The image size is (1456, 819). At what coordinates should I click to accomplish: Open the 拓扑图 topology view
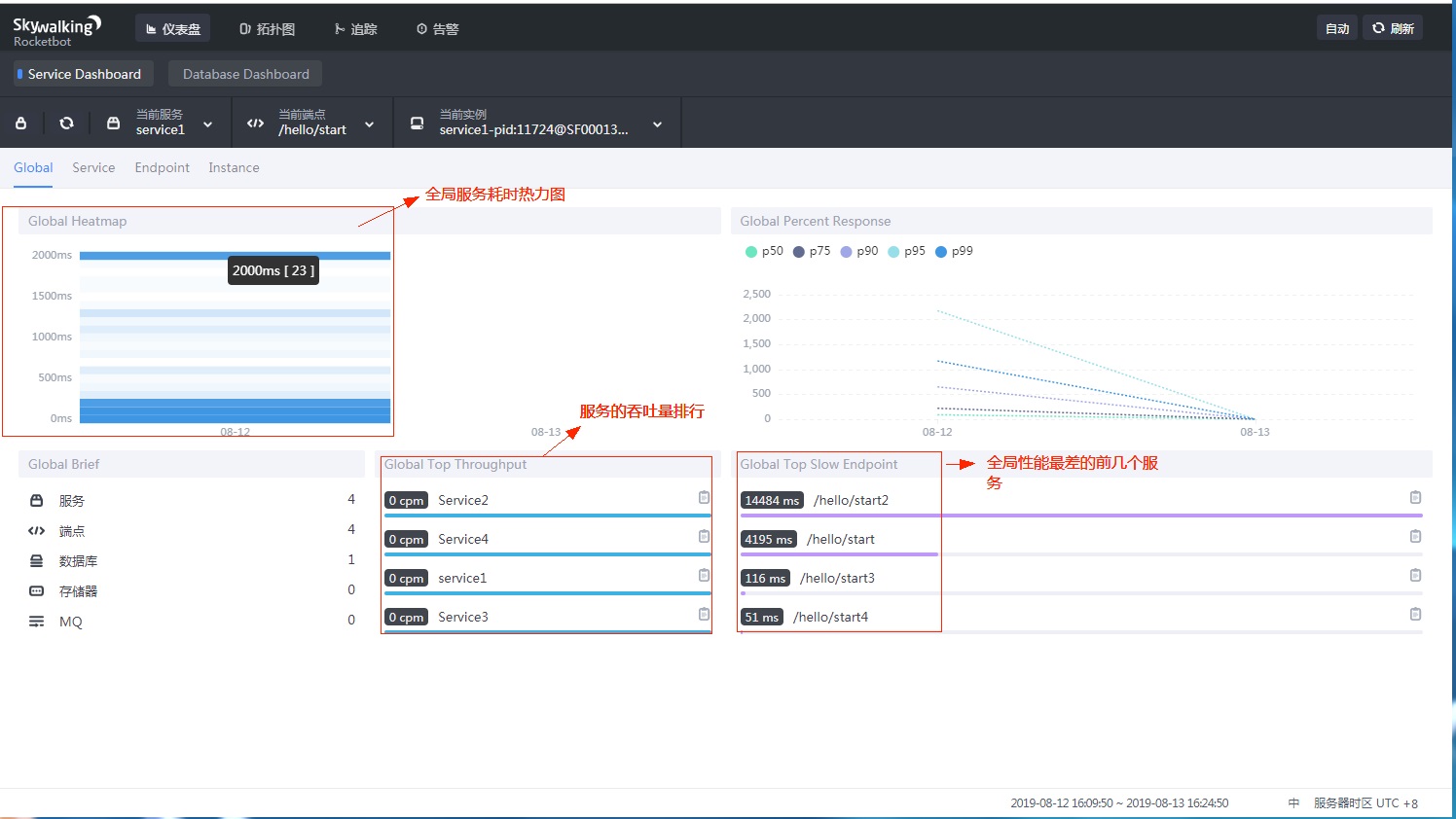(268, 29)
